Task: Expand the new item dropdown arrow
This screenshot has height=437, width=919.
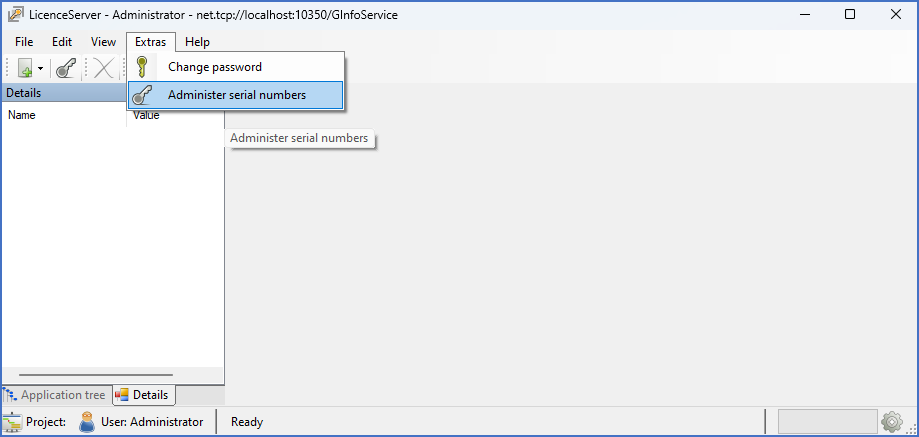Action: pyautogui.click(x=40, y=69)
